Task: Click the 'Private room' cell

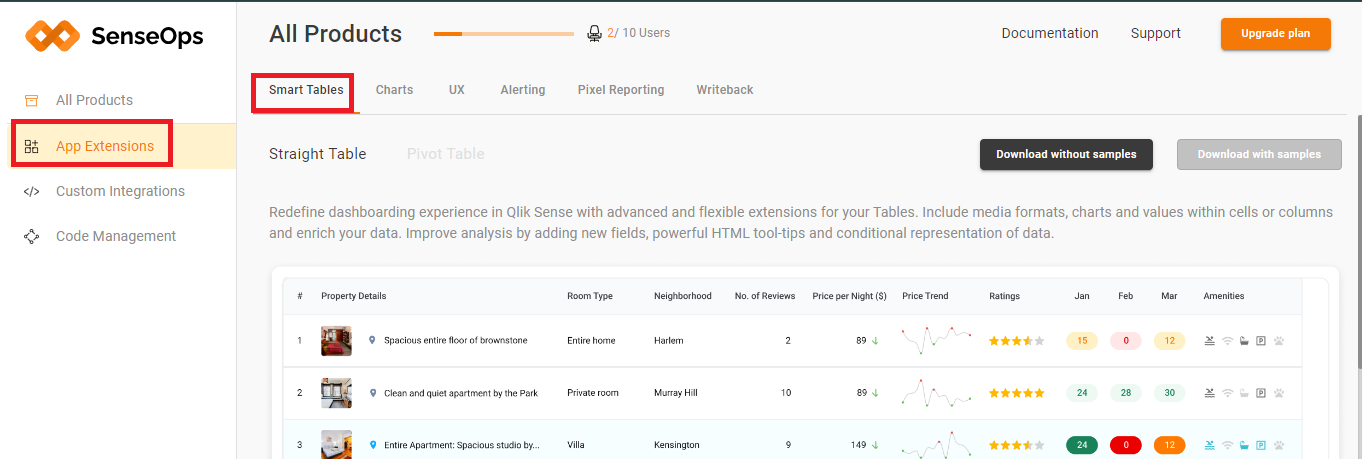Action: coord(594,393)
